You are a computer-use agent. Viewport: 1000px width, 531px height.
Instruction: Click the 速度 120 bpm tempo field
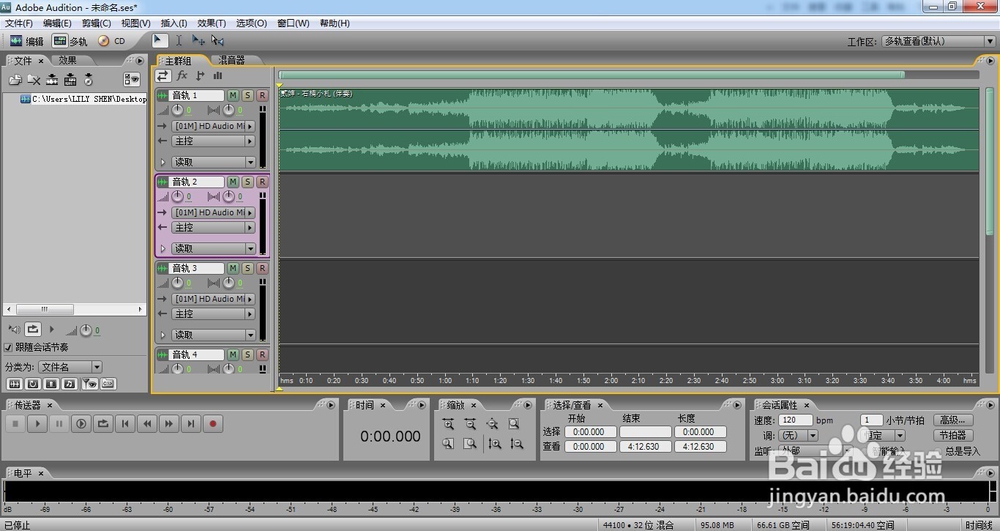[795, 420]
